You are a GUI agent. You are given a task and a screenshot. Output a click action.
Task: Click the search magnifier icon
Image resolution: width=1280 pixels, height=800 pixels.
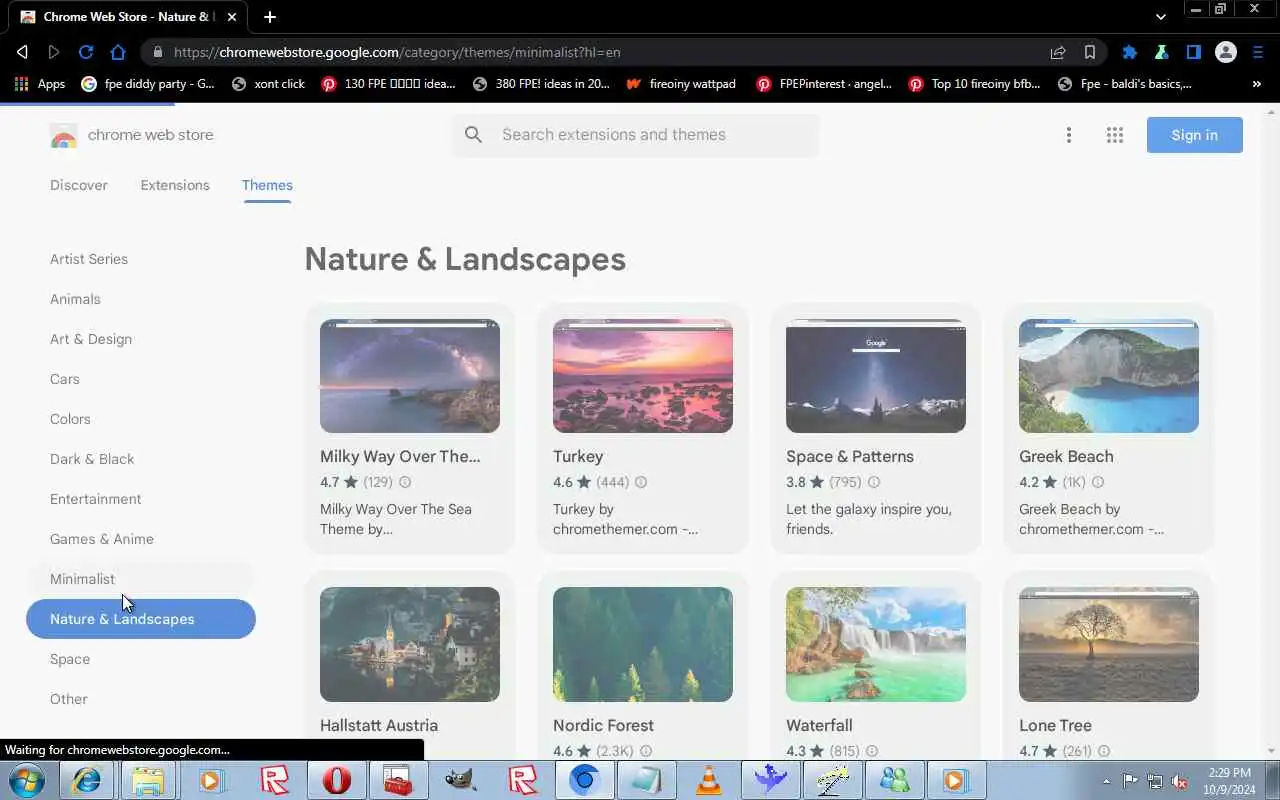[x=474, y=135]
